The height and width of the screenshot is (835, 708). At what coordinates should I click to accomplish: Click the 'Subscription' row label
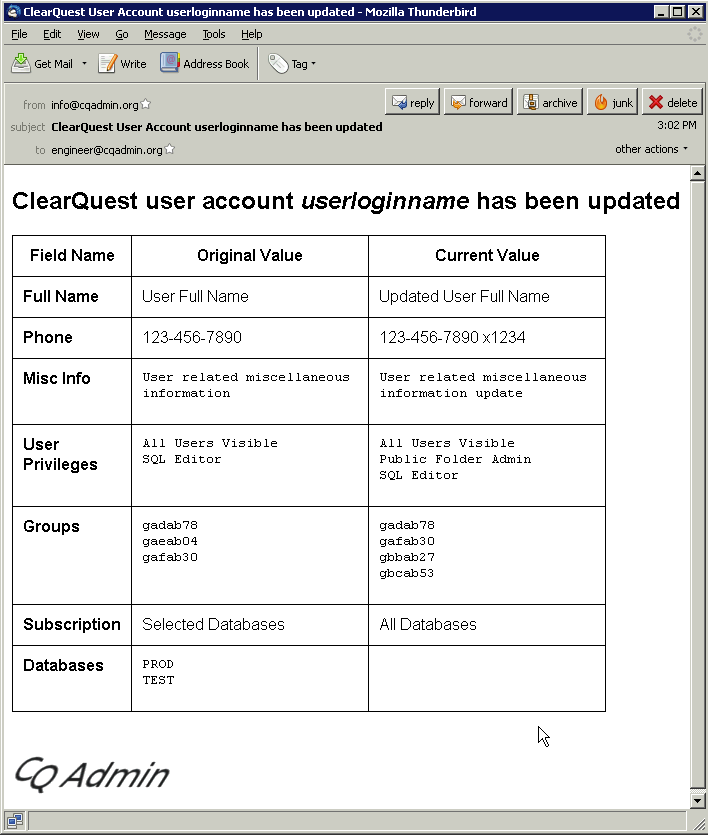pos(72,625)
